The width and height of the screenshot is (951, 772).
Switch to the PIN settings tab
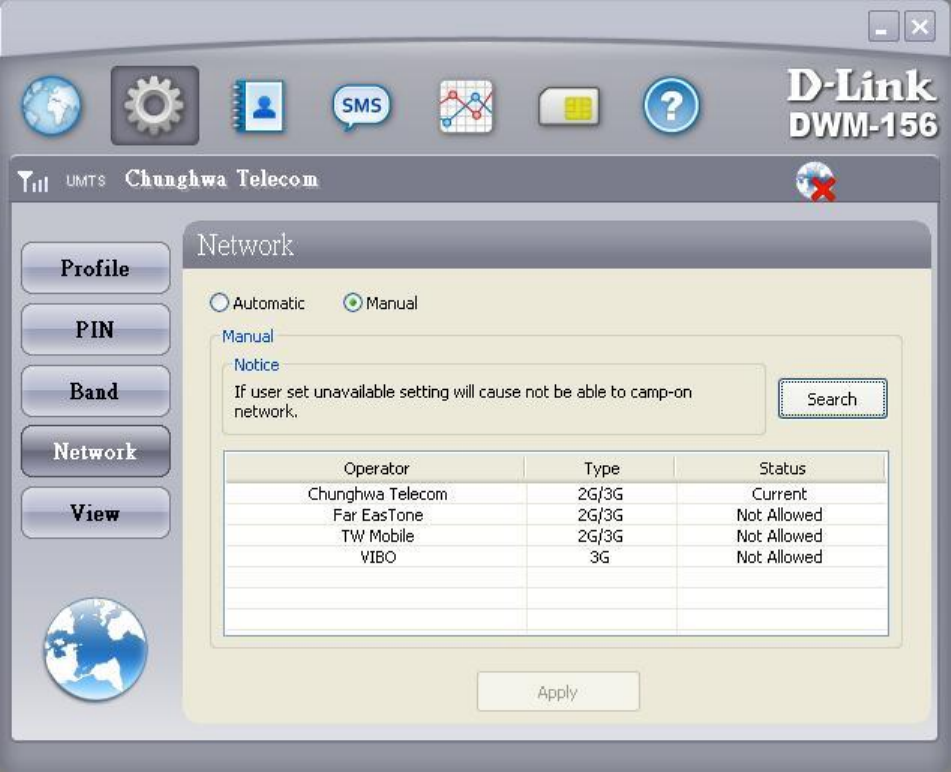tap(95, 330)
